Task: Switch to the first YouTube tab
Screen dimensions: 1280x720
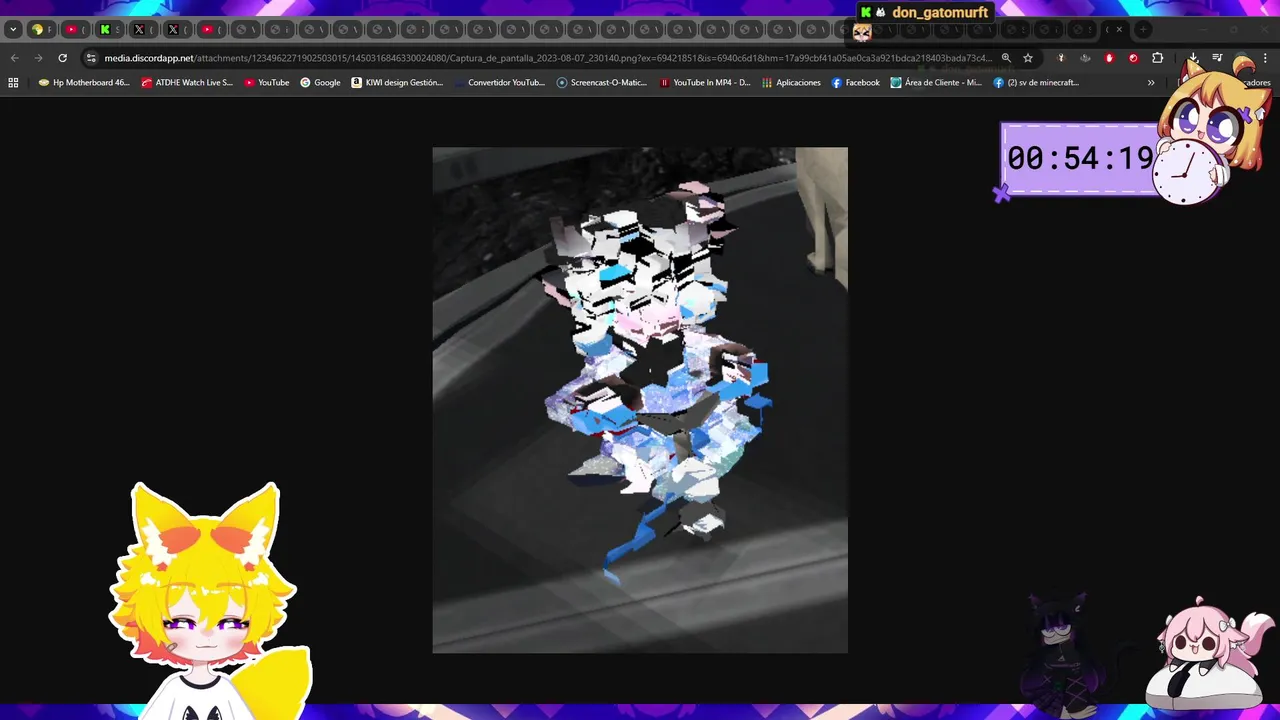Action: tap(76, 30)
